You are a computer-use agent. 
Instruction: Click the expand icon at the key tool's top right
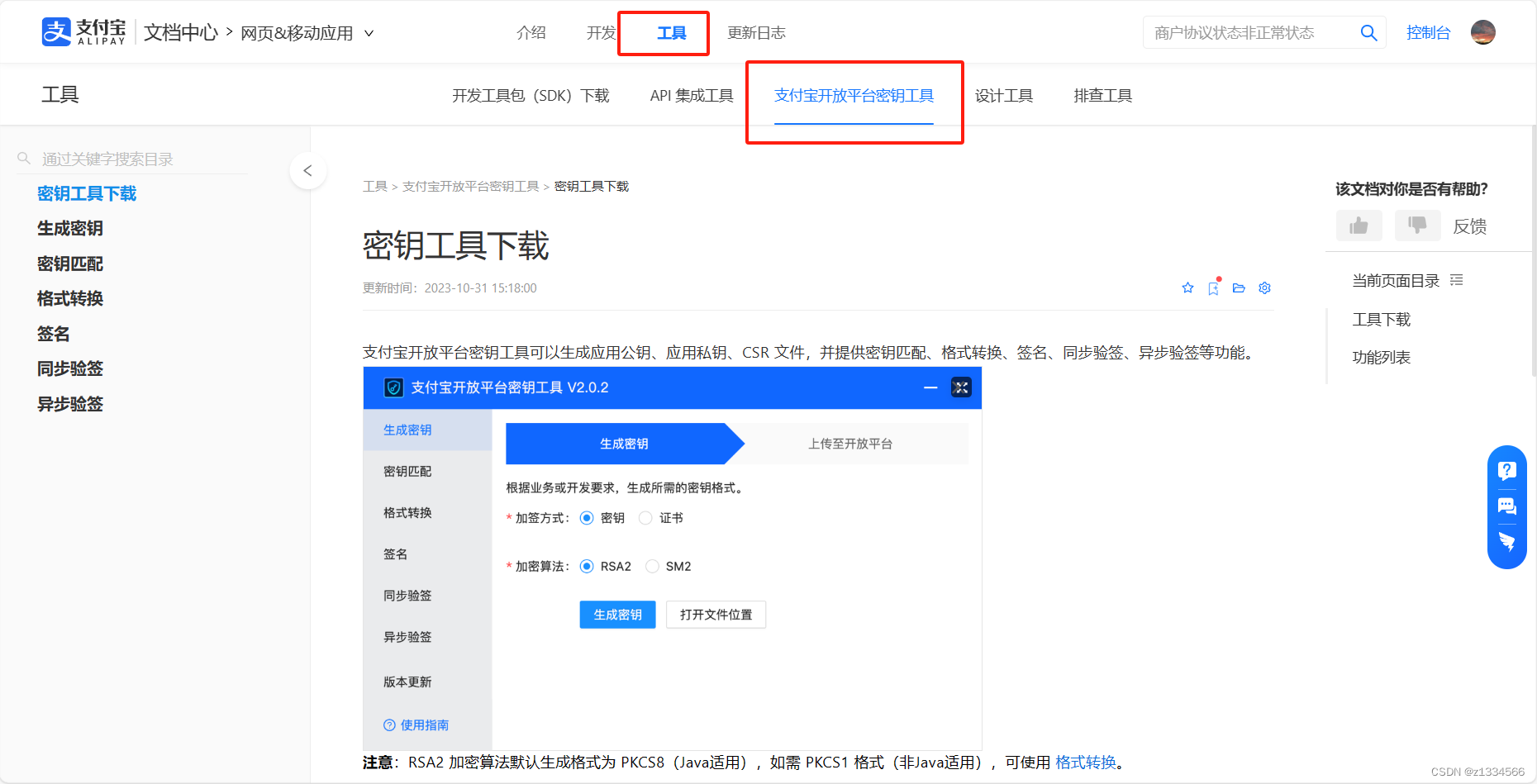click(961, 387)
